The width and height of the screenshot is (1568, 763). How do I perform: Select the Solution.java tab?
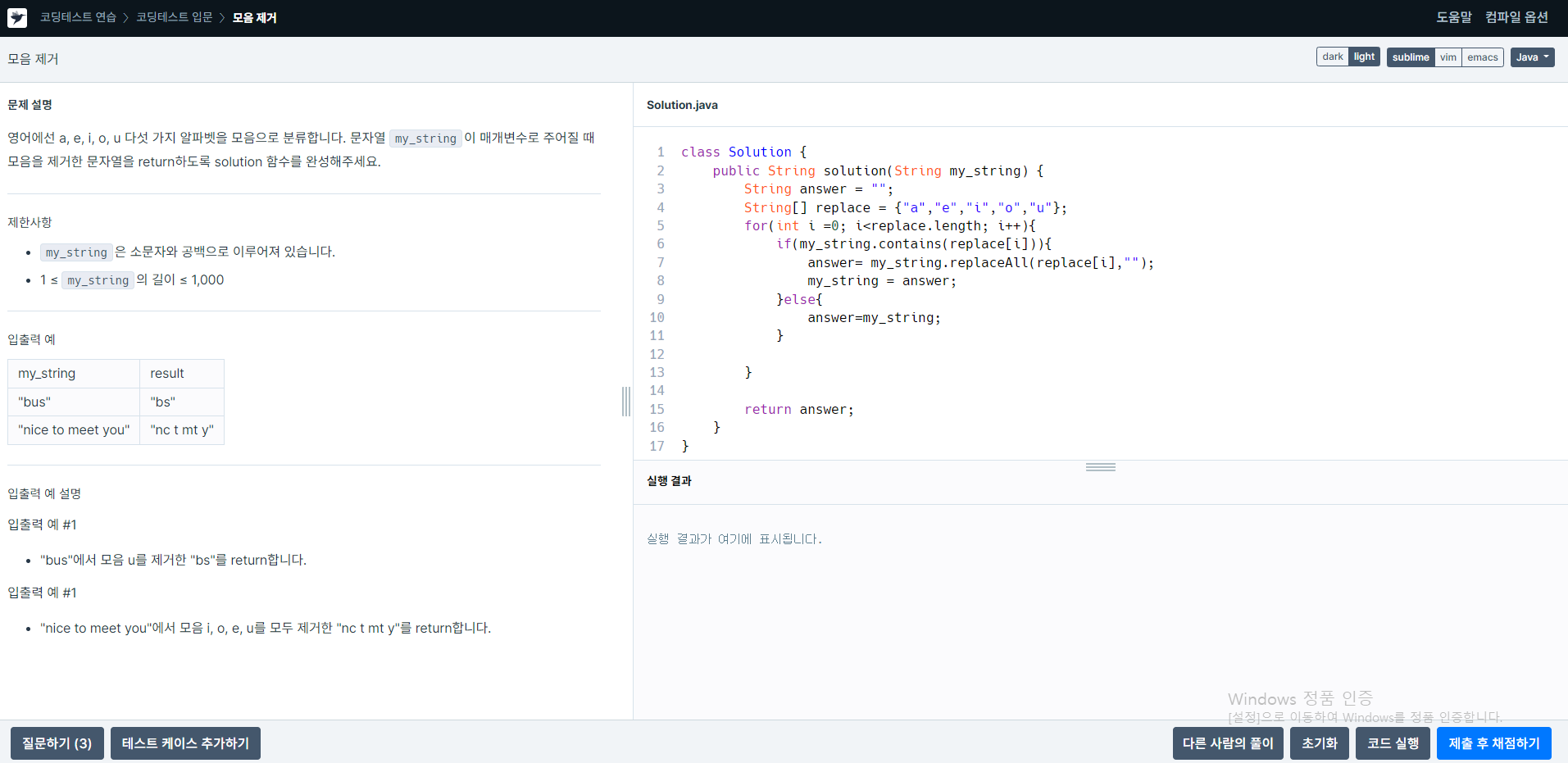681,105
